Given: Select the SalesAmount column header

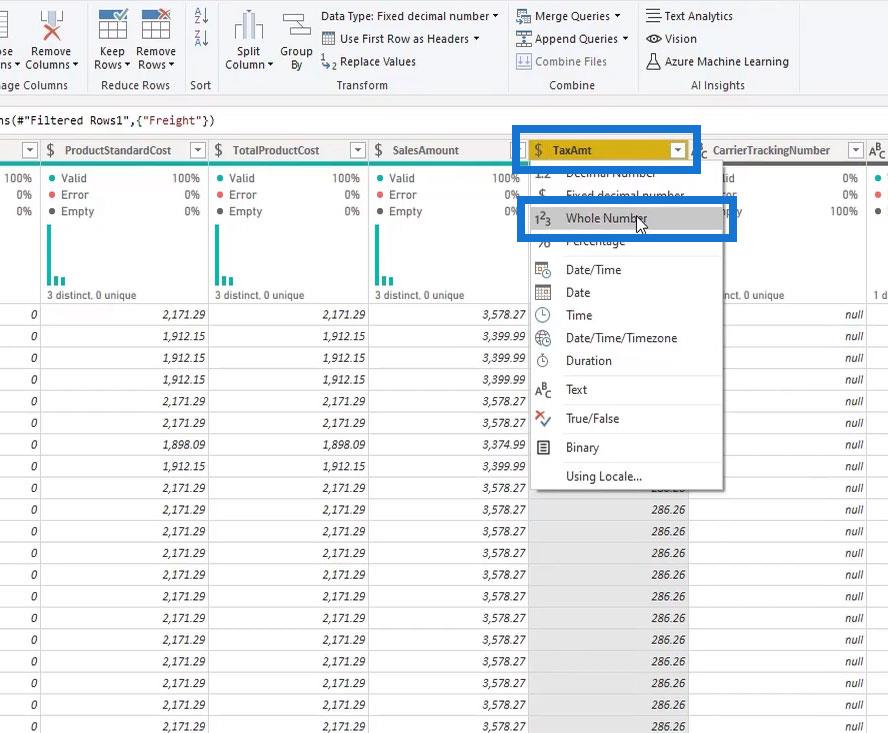Looking at the screenshot, I should pyautogui.click(x=448, y=150).
